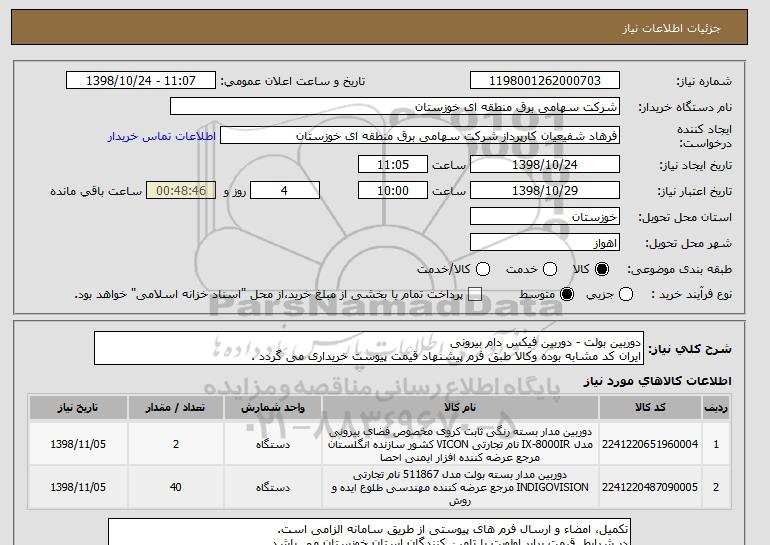The height and width of the screenshot is (545, 770).
Task: Click the ردیف column header
Action: [716, 408]
